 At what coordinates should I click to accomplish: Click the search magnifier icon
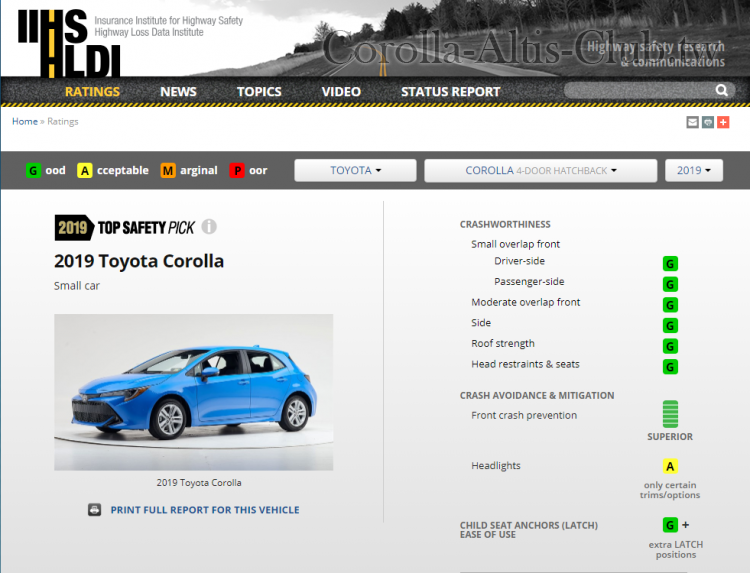coord(721,90)
